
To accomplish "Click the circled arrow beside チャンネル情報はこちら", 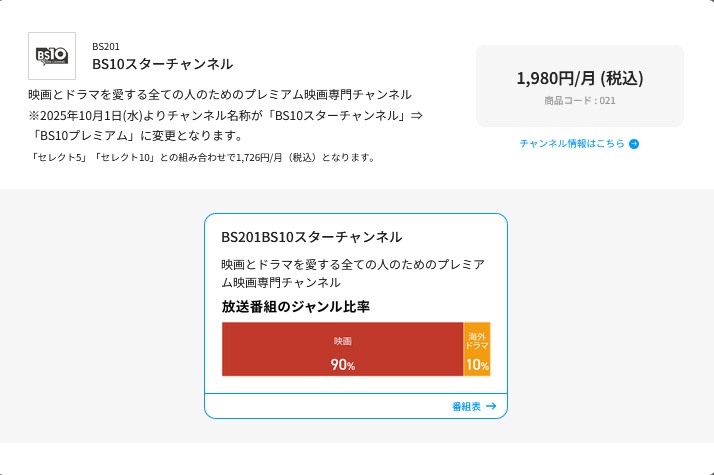I will pyautogui.click(x=634, y=144).
